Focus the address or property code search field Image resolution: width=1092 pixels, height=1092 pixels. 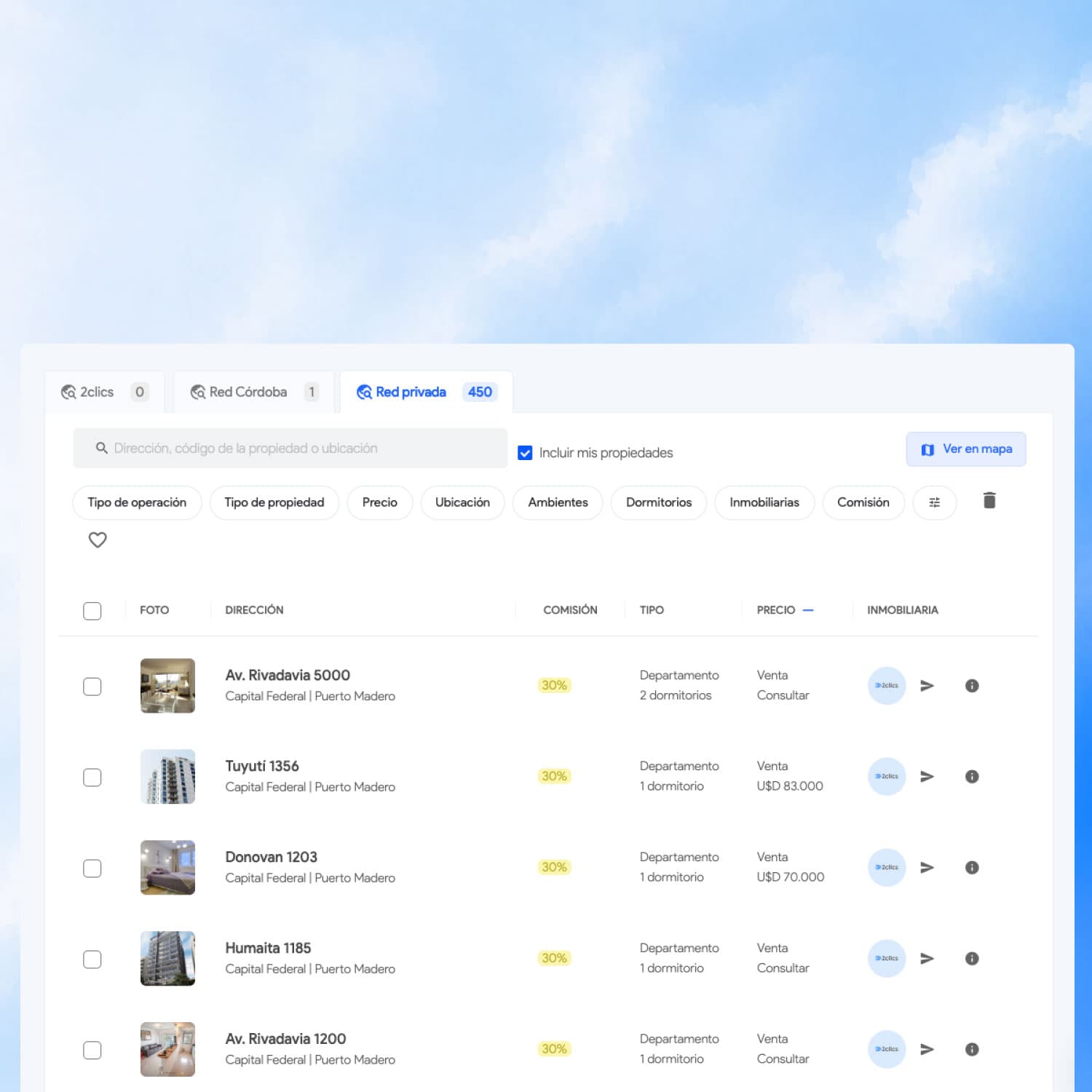tap(290, 448)
